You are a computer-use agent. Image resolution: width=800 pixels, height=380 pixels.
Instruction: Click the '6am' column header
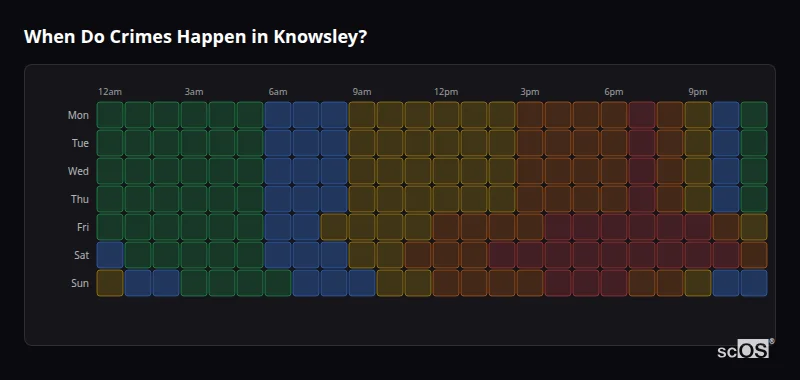click(278, 92)
